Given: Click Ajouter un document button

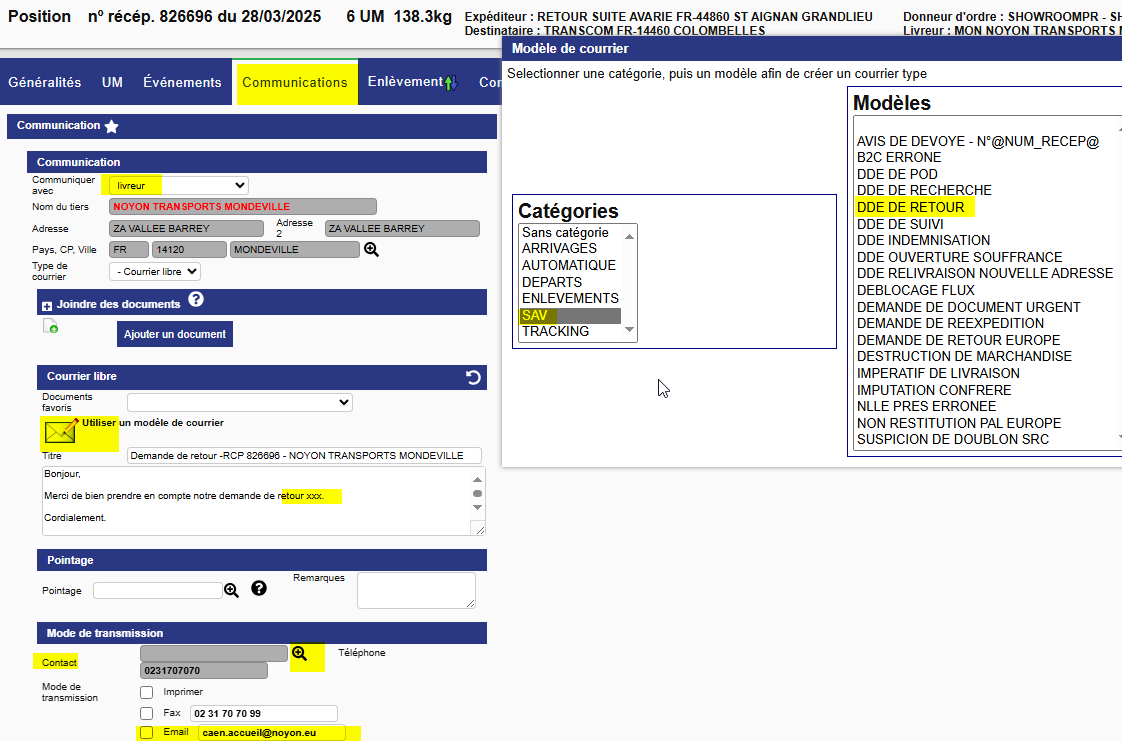Looking at the screenshot, I should [175, 334].
